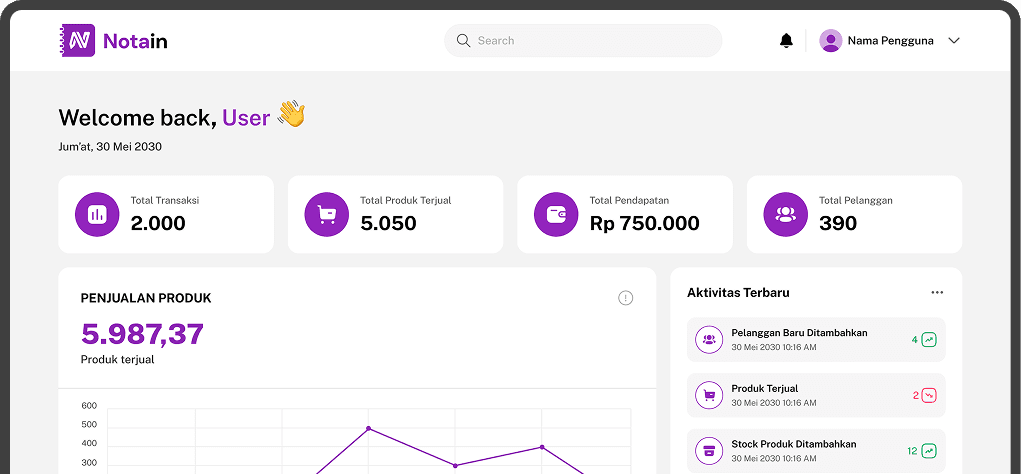Click green trend-up icon on Pelanggan Baru
This screenshot has width=1021, height=474.
tap(929, 340)
